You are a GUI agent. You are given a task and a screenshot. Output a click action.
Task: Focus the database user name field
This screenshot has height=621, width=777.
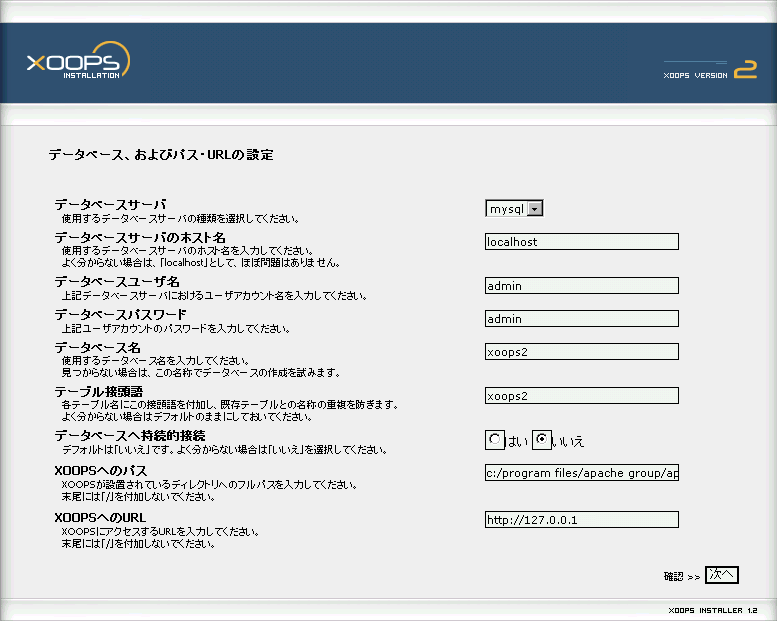pos(581,285)
